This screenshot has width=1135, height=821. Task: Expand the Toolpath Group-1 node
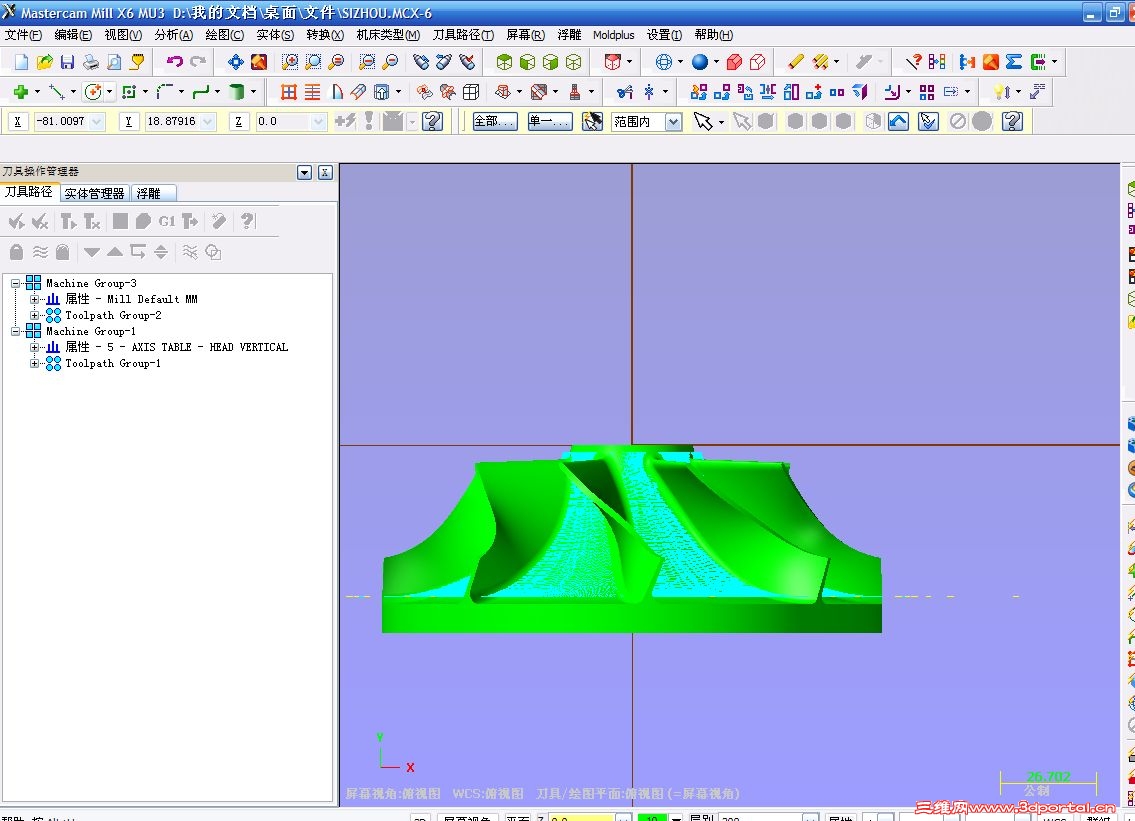coord(34,363)
